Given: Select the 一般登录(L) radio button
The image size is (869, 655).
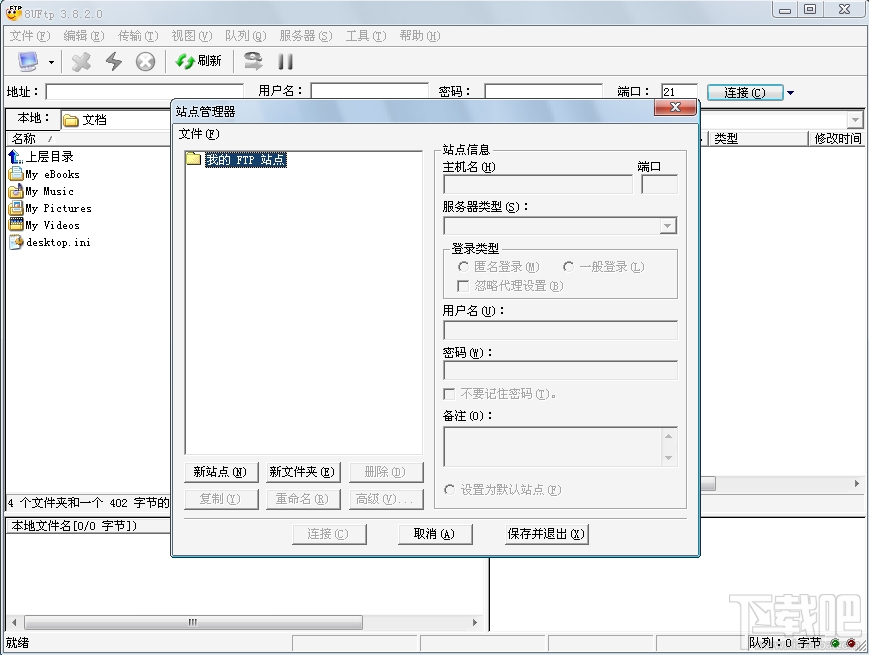Looking at the screenshot, I should click(x=568, y=267).
